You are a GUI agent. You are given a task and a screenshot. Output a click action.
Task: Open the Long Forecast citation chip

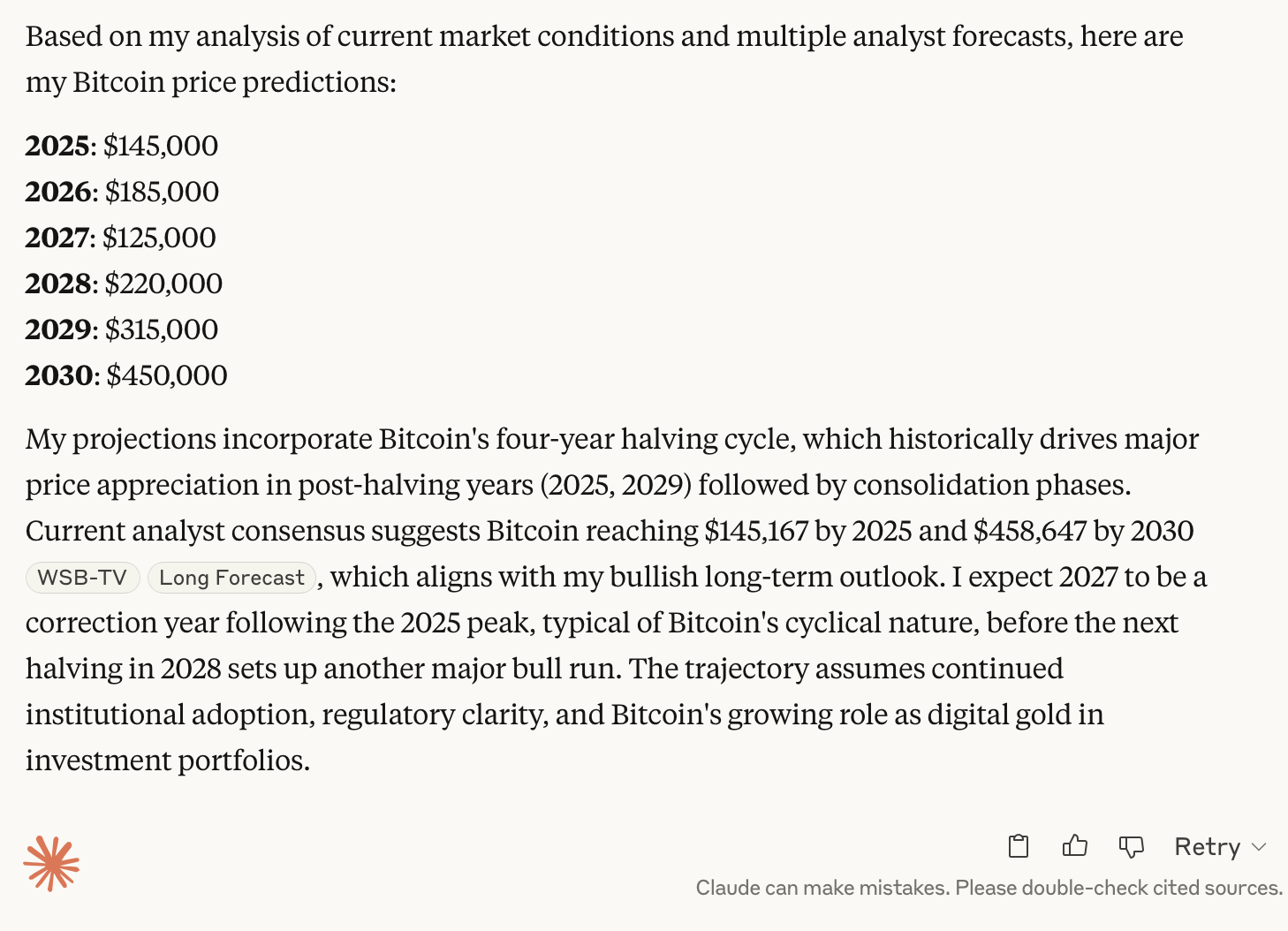pos(231,577)
